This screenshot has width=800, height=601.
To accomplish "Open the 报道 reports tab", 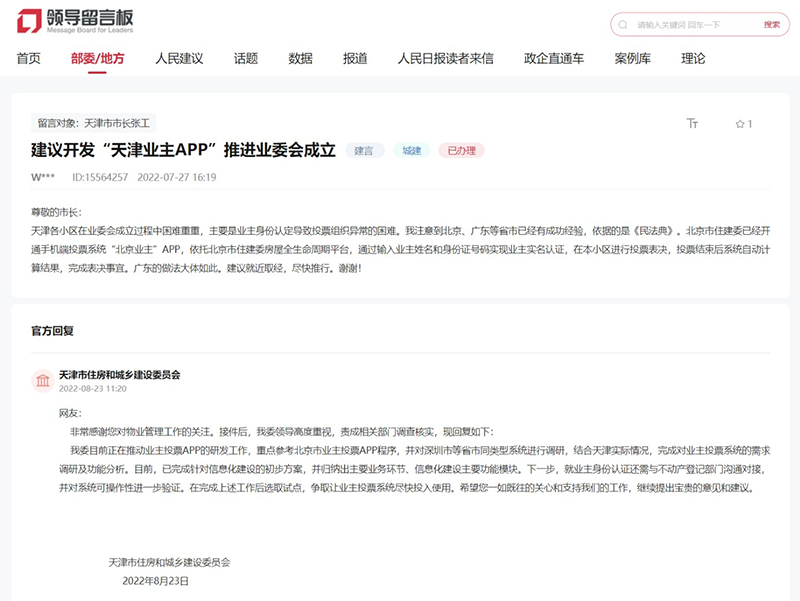I will pos(355,58).
